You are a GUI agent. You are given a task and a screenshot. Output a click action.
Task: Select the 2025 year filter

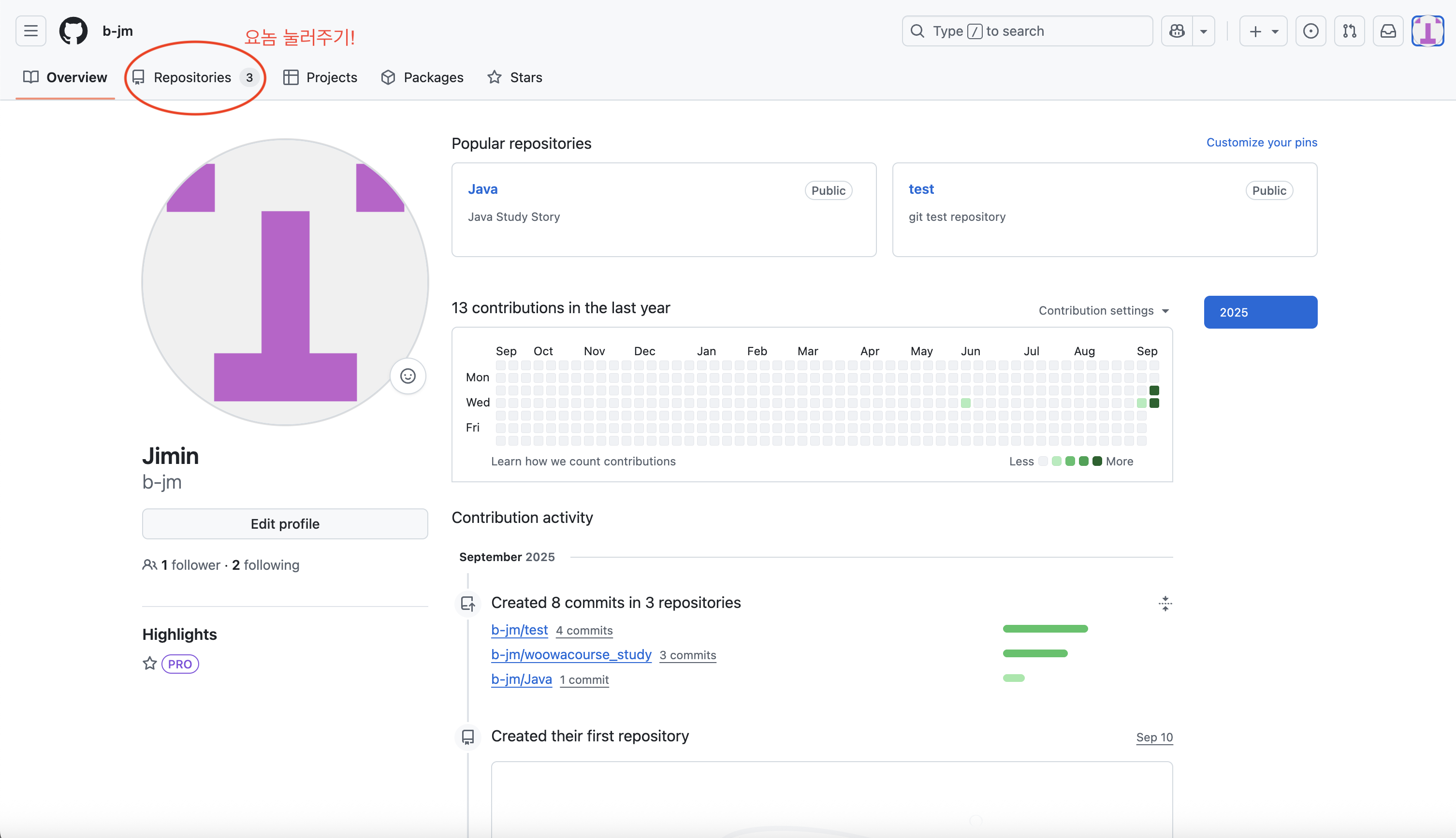tap(1260, 312)
